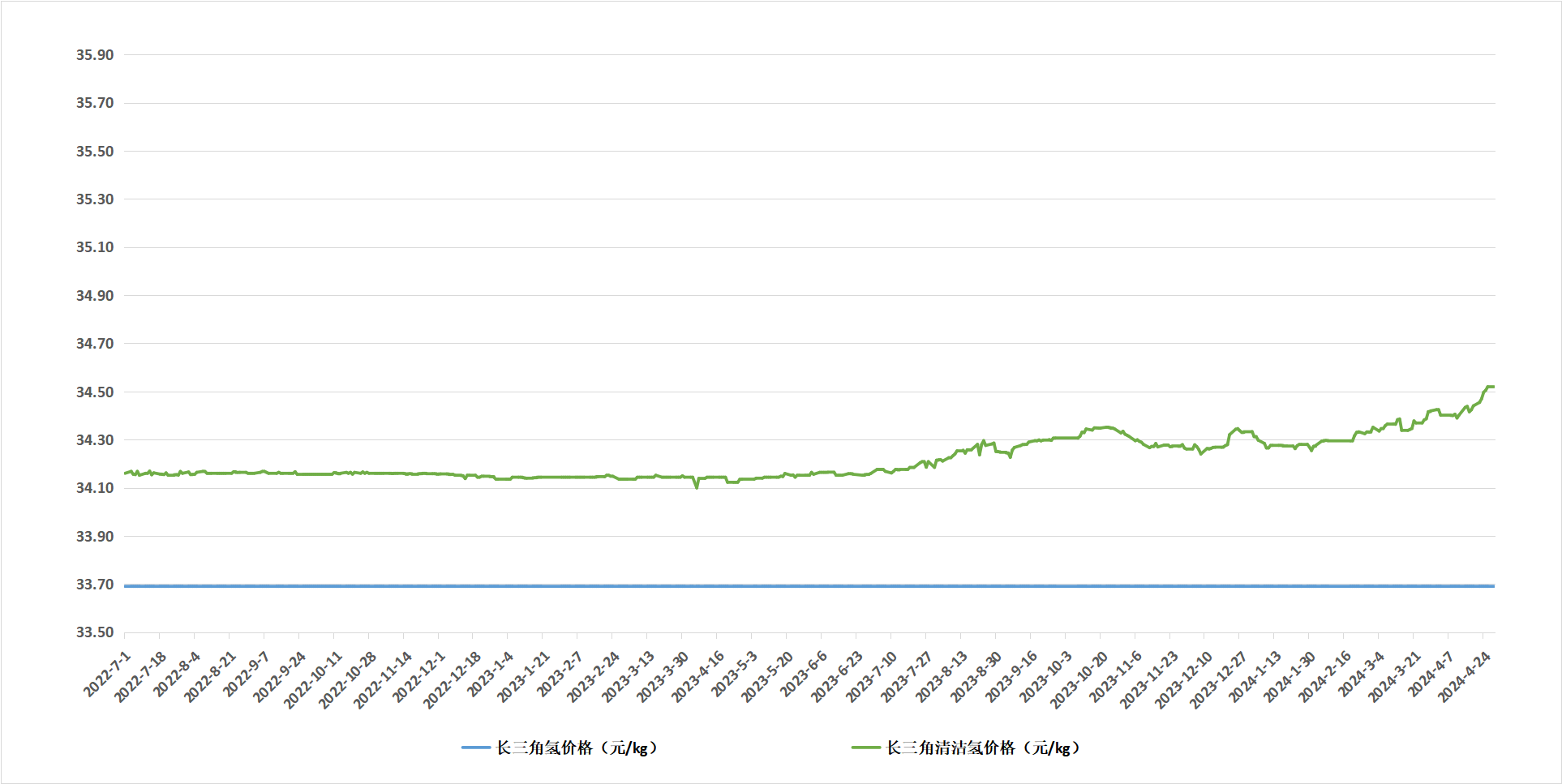Select the x-axis date 2023-1-21

tap(523, 676)
